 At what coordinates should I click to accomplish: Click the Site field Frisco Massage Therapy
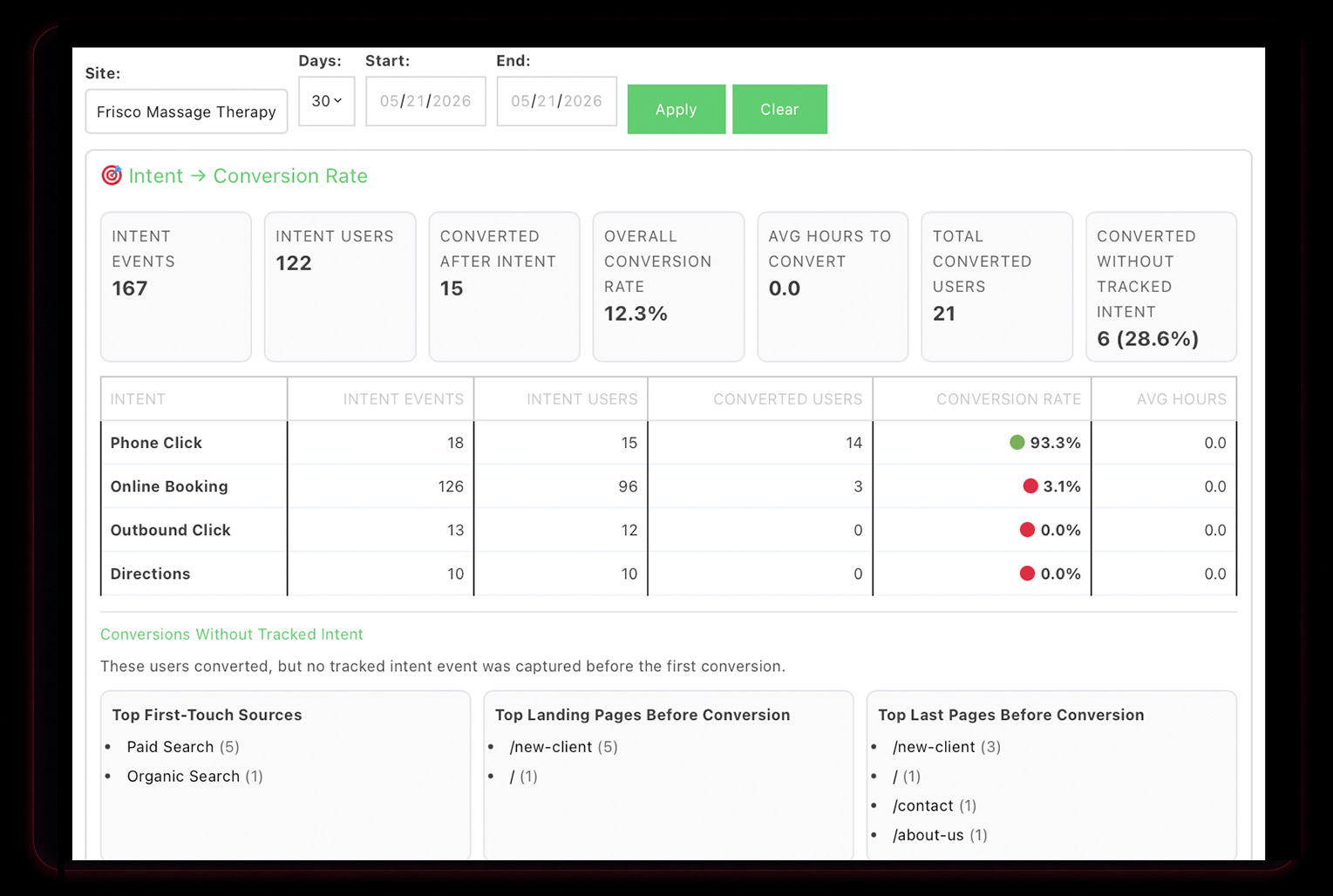click(x=187, y=112)
